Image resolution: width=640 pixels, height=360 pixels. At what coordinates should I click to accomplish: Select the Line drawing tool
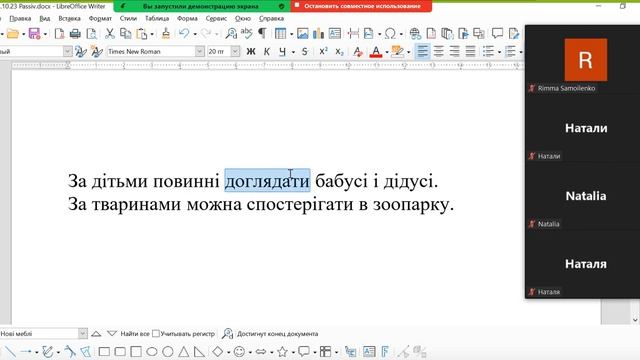(x=10, y=351)
